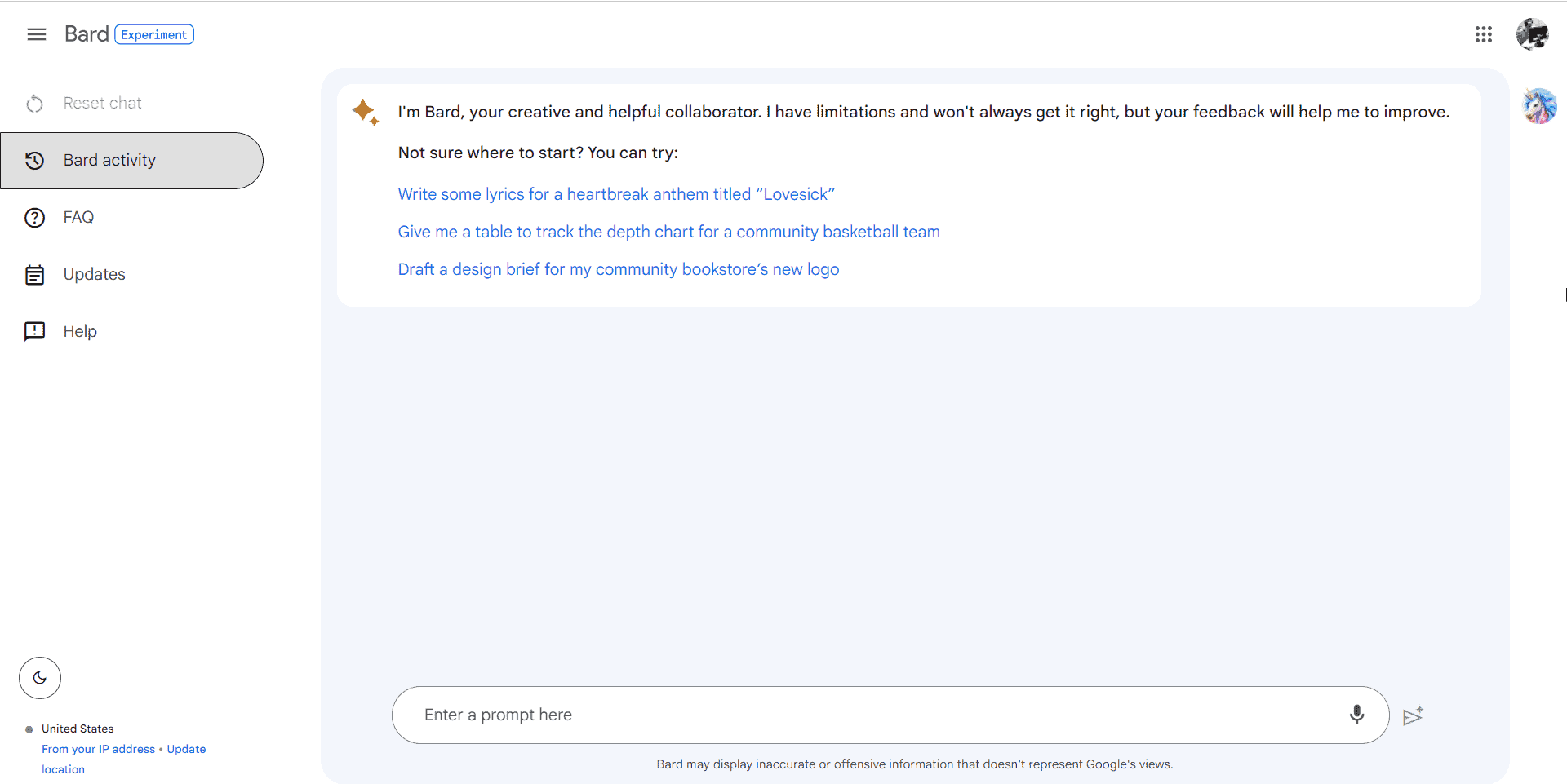The image size is (1567, 784).
Task: Focus the "Enter a prompt here" field
Action: click(x=890, y=715)
